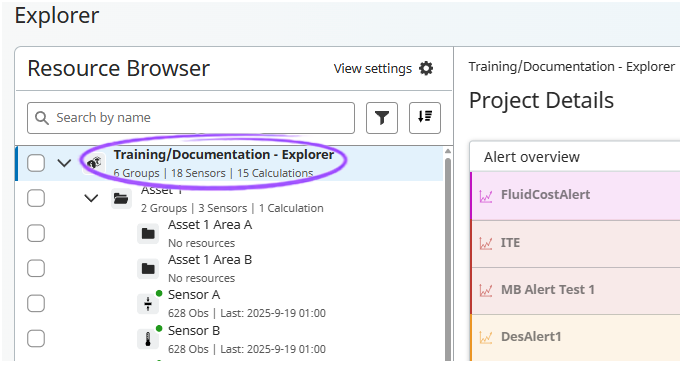Check the Asset 1 Area A checkbox
Screen dimensions: 685x367
[36, 233]
